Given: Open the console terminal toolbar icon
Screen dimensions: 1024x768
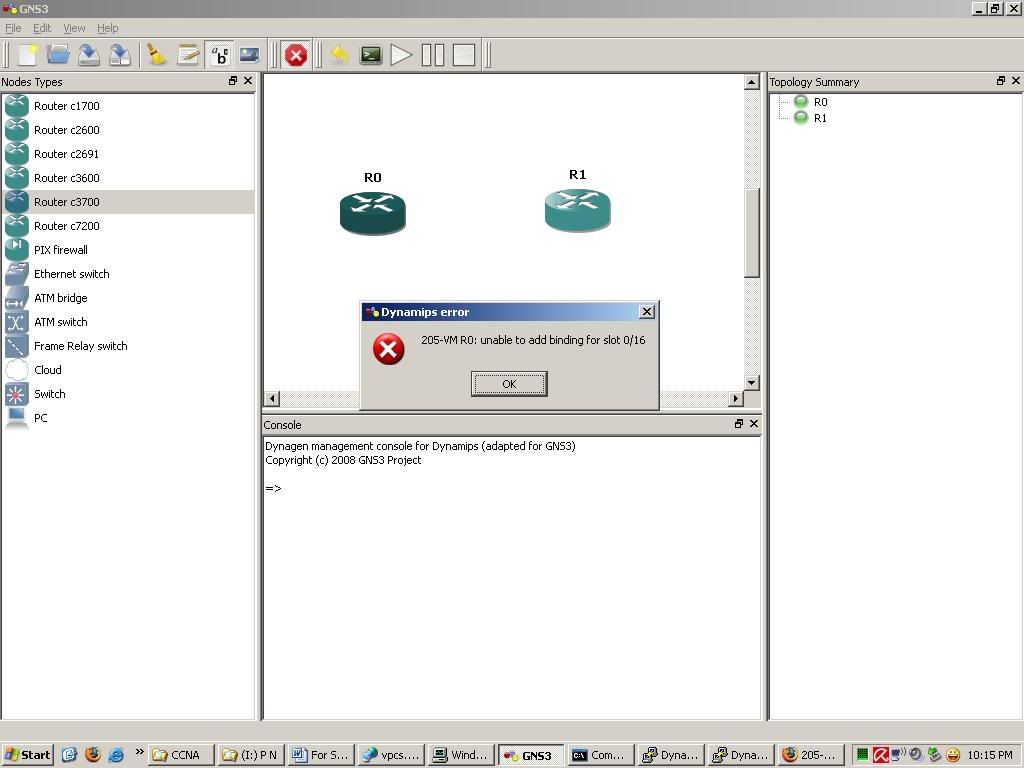Looking at the screenshot, I should pyautogui.click(x=371, y=55).
